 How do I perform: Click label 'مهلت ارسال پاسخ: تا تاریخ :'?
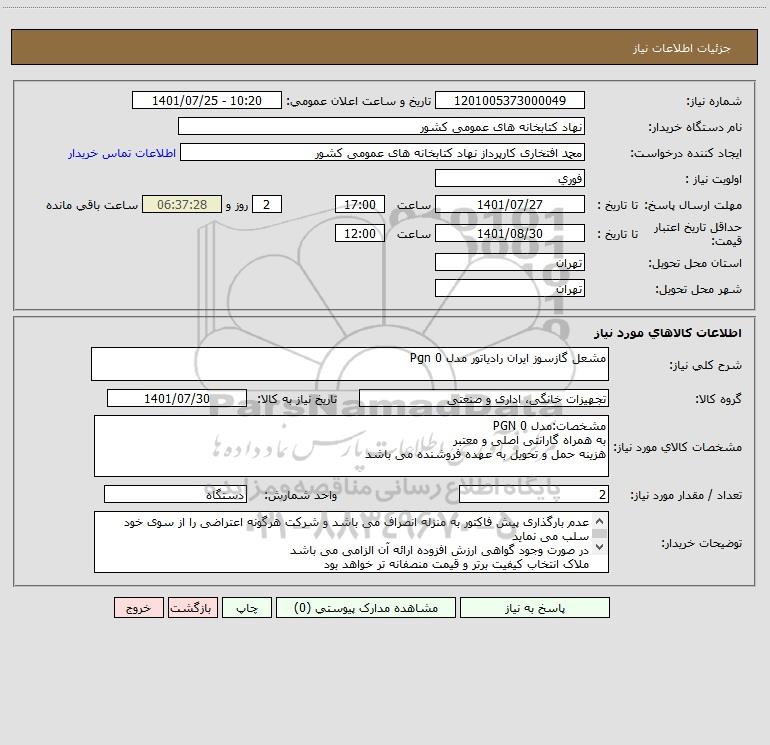coord(670,205)
